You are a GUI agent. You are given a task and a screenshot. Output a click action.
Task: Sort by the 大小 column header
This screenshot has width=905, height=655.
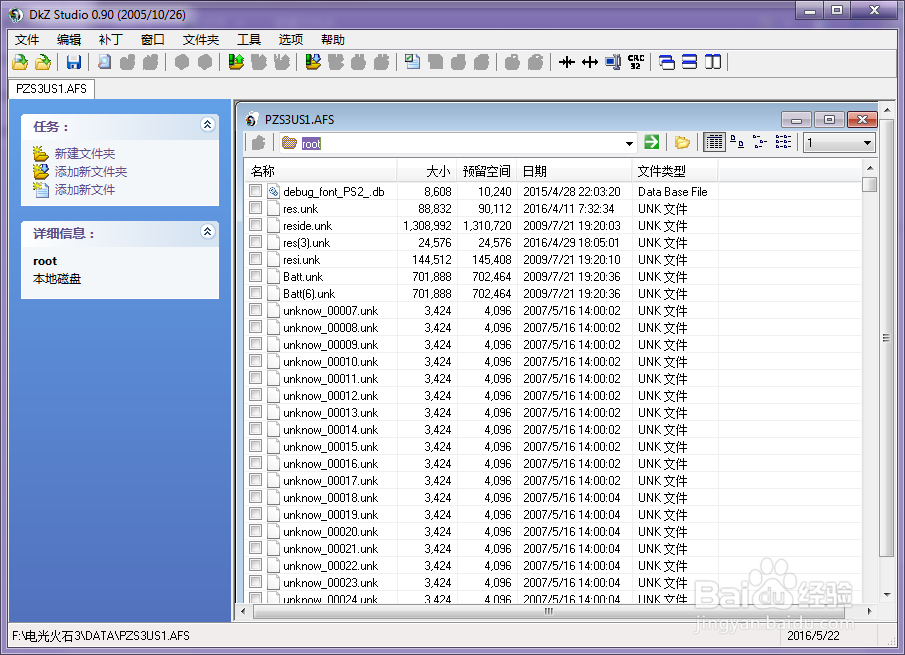[x=427, y=171]
